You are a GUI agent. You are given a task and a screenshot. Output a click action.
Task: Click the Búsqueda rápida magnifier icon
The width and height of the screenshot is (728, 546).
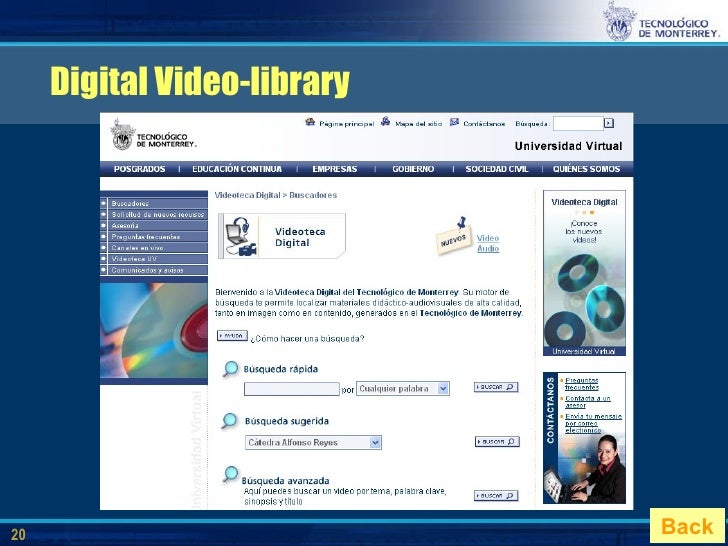point(230,369)
